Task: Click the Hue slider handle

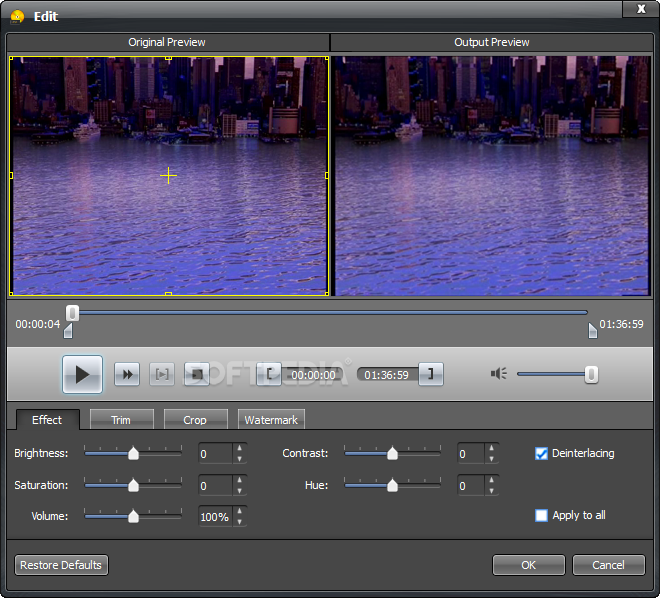Action: click(x=392, y=485)
